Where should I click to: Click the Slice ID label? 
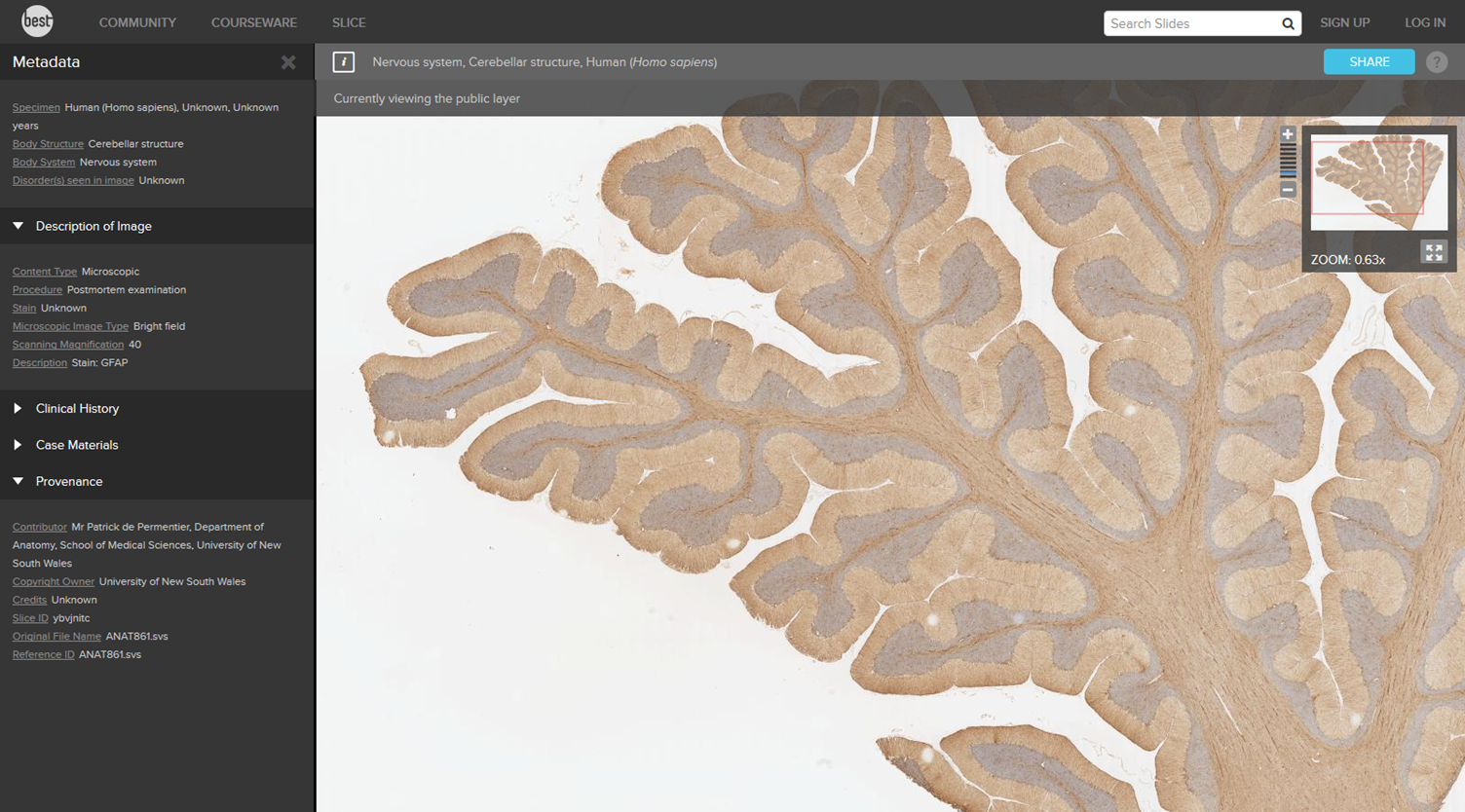coord(30,618)
